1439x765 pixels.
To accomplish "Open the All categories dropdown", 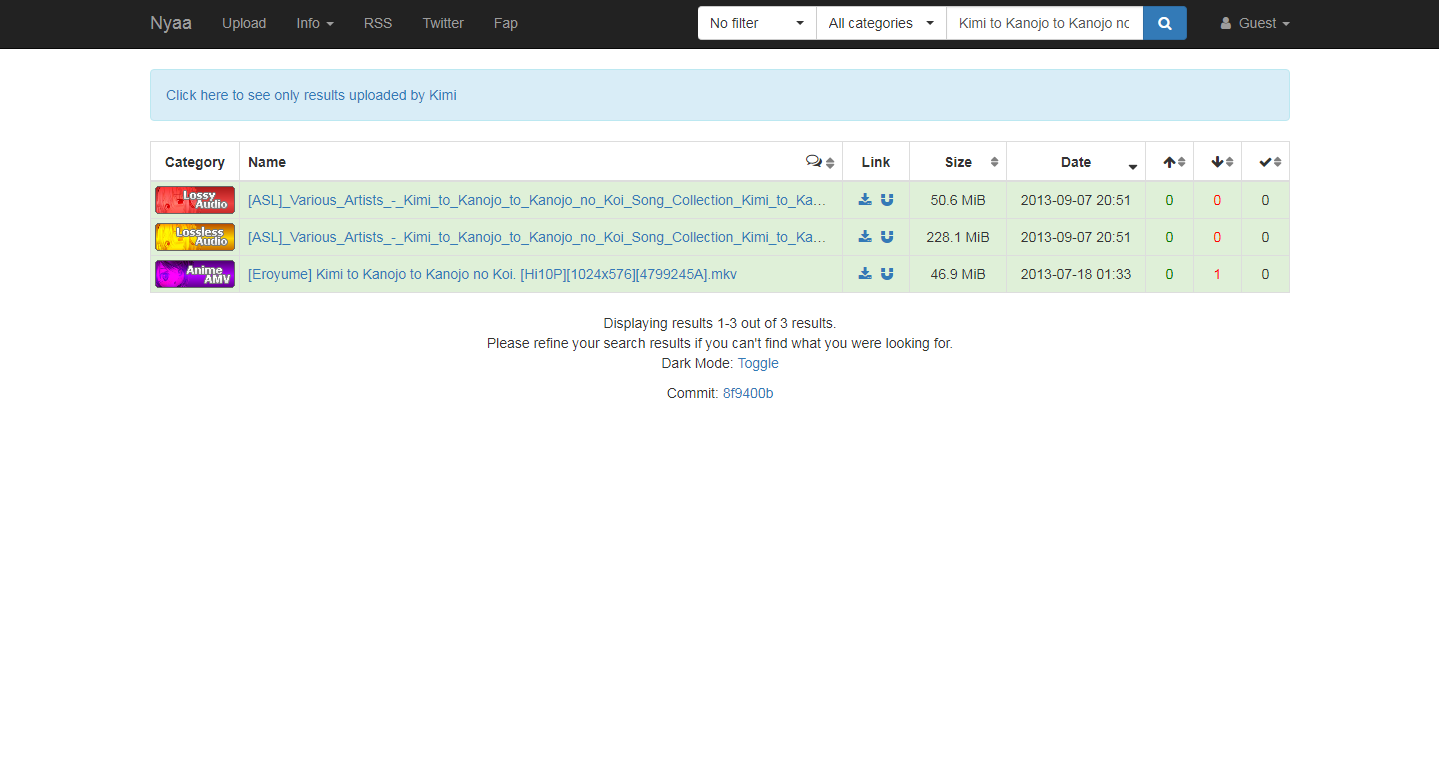I will click(881, 23).
